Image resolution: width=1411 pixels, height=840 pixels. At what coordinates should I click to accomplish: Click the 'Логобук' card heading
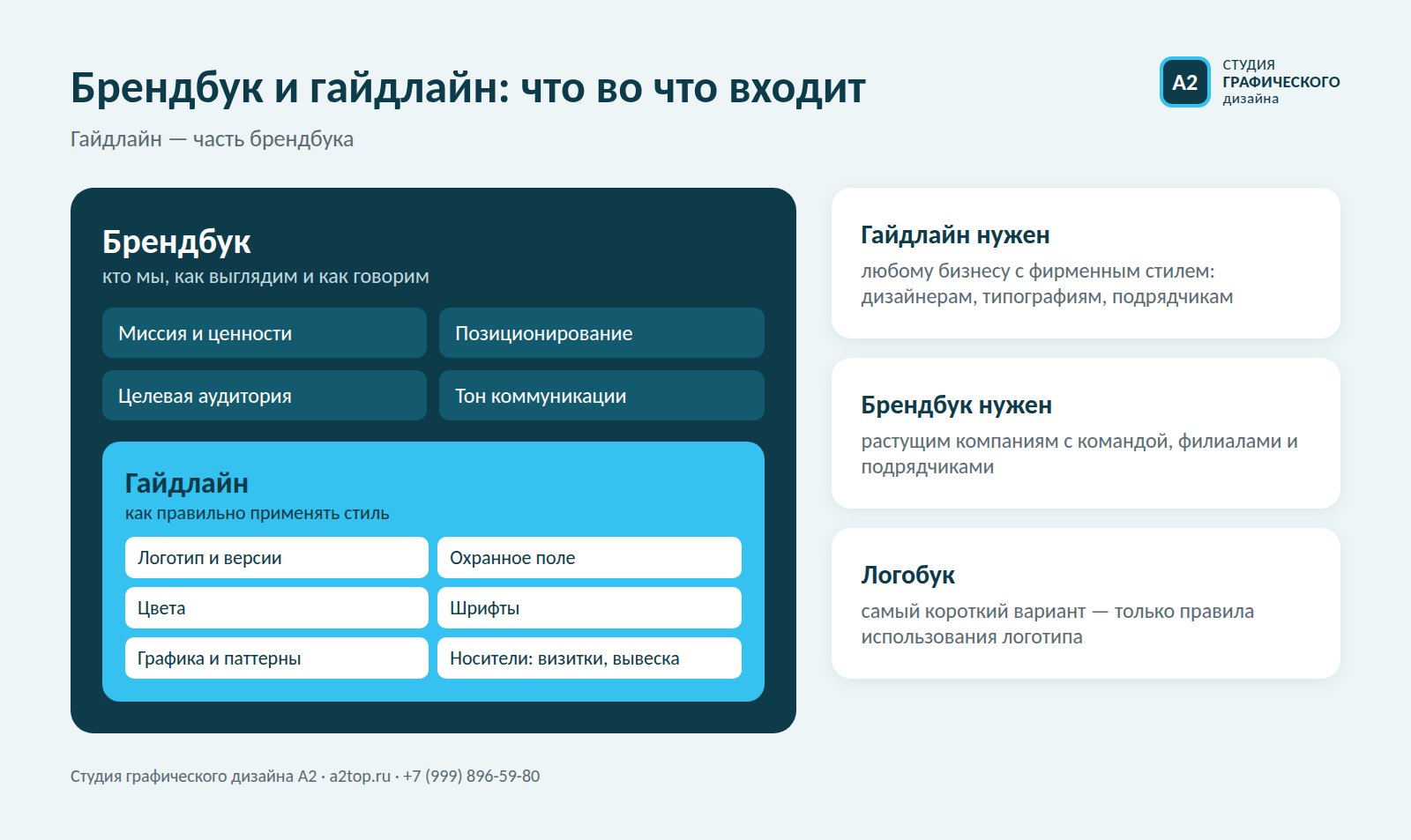point(907,576)
